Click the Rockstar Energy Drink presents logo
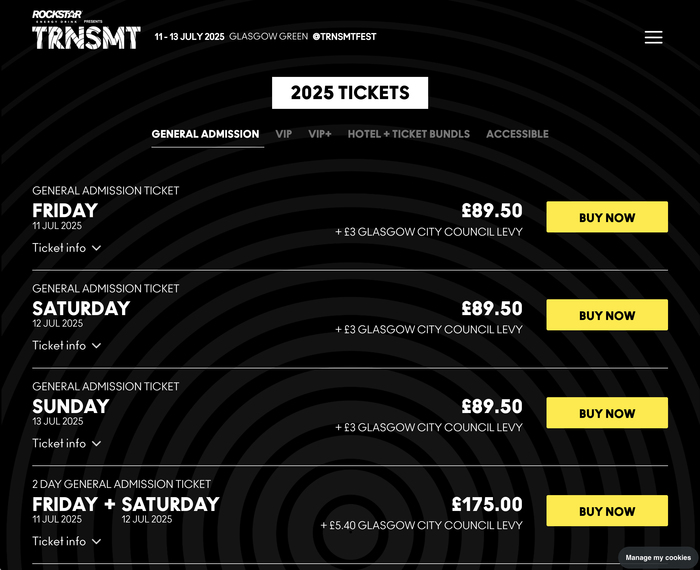 click(x=60, y=15)
